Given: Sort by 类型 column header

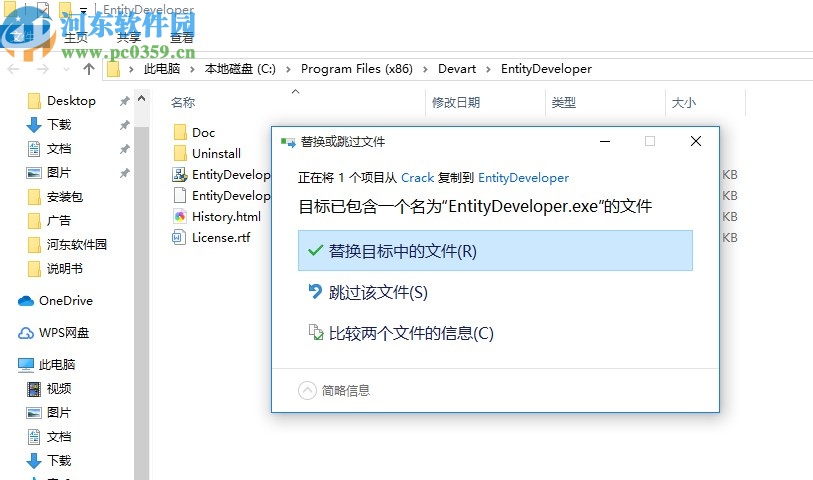Looking at the screenshot, I should tap(564, 103).
